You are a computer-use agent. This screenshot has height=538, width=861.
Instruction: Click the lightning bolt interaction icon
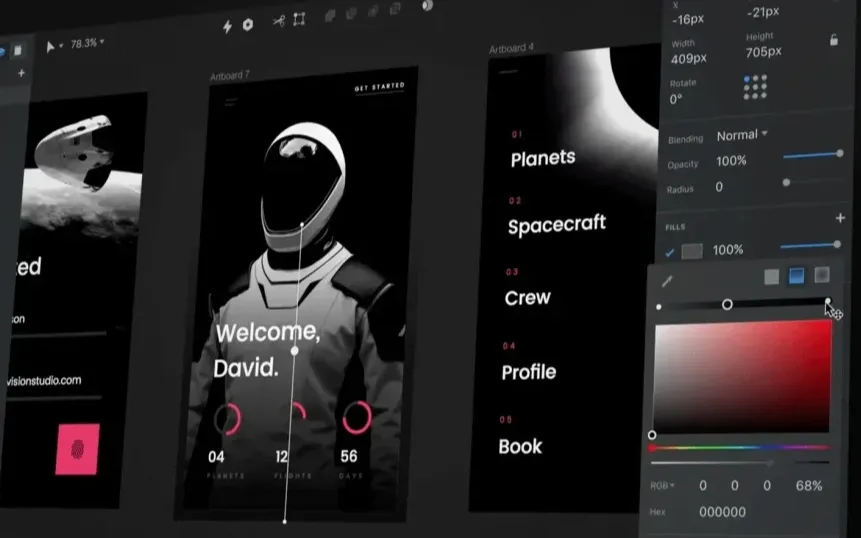pos(227,24)
